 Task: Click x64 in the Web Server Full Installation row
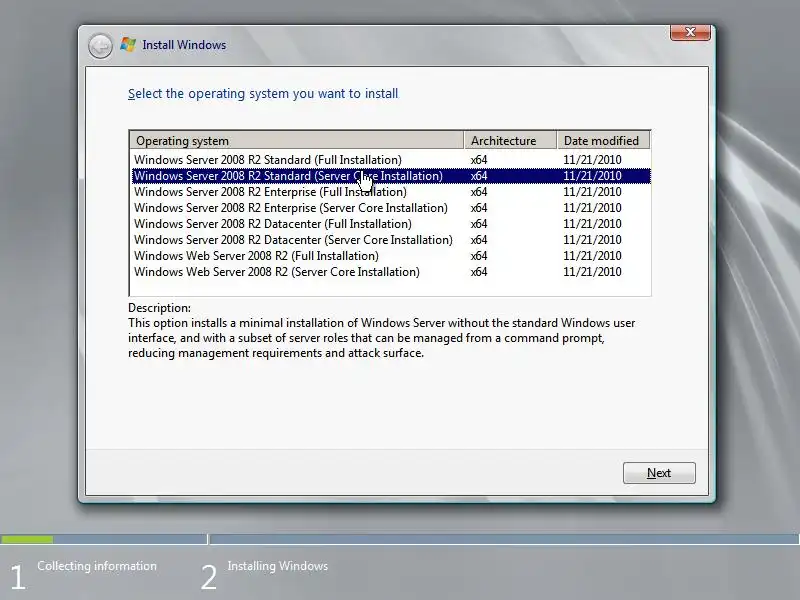pos(479,256)
